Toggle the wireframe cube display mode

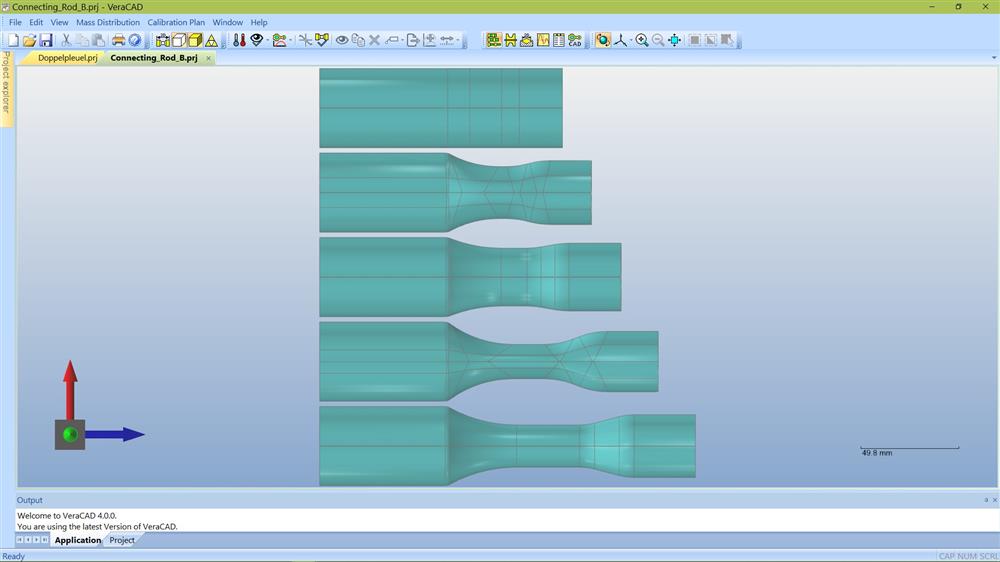pyautogui.click(x=179, y=40)
